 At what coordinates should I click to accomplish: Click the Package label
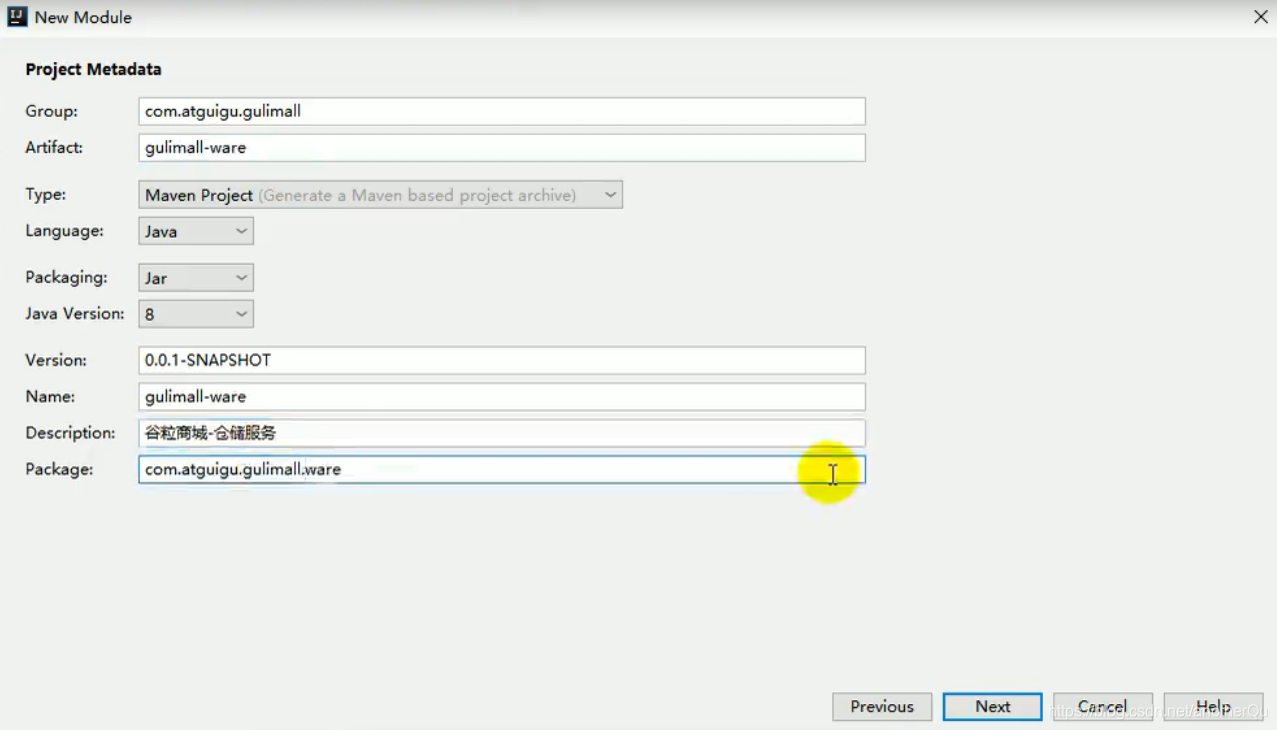point(59,469)
